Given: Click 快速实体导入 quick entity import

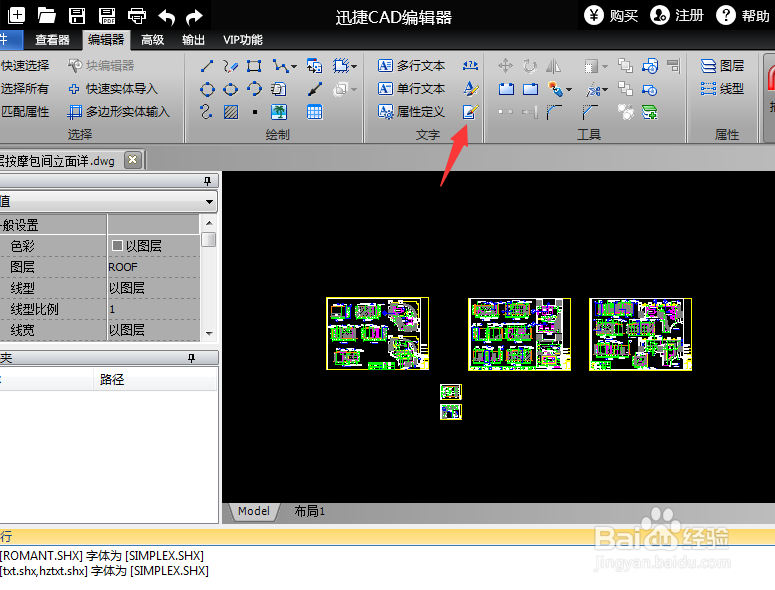Looking at the screenshot, I should (113, 89).
